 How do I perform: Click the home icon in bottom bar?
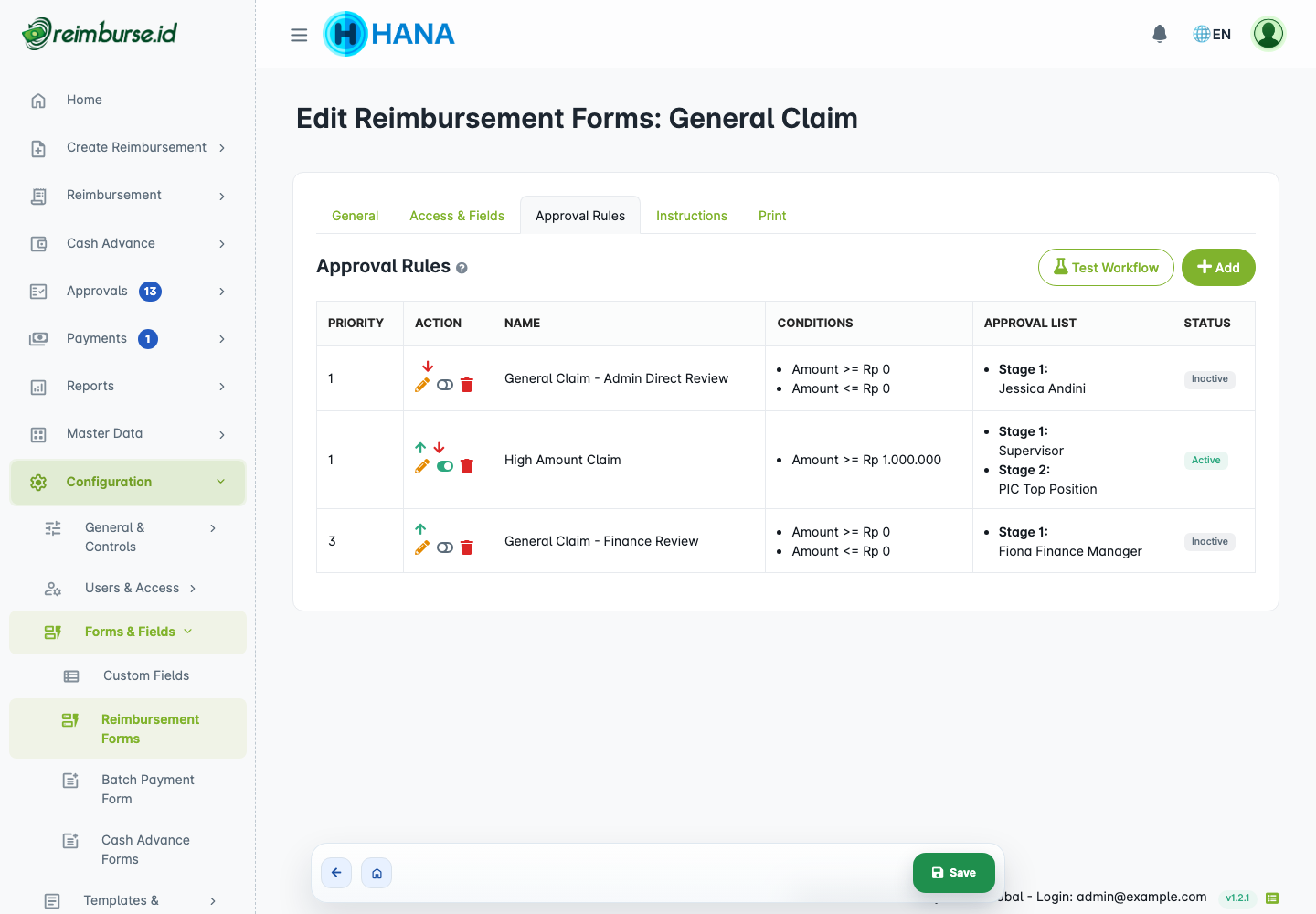[x=377, y=873]
